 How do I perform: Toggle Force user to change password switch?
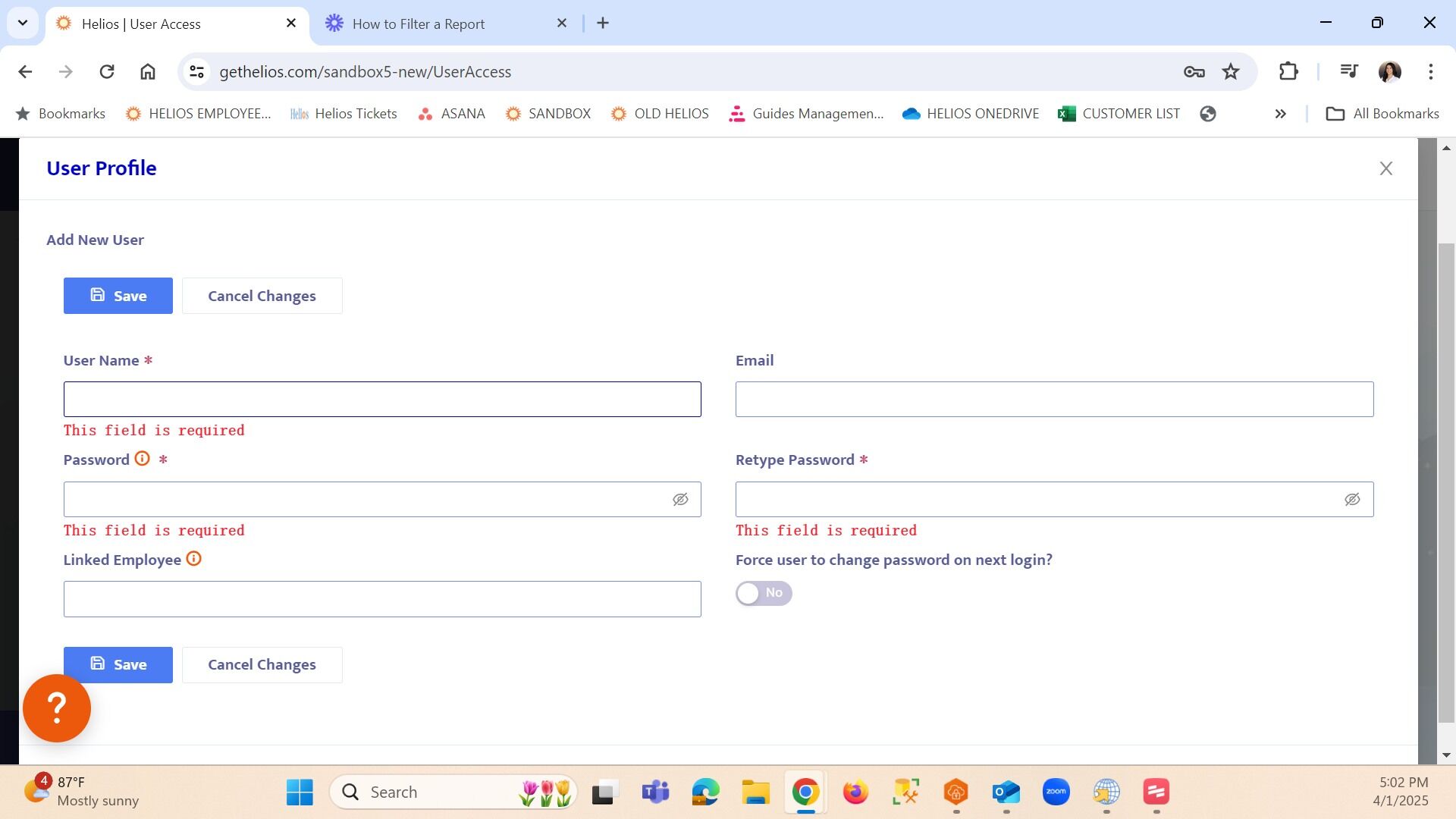click(x=763, y=593)
